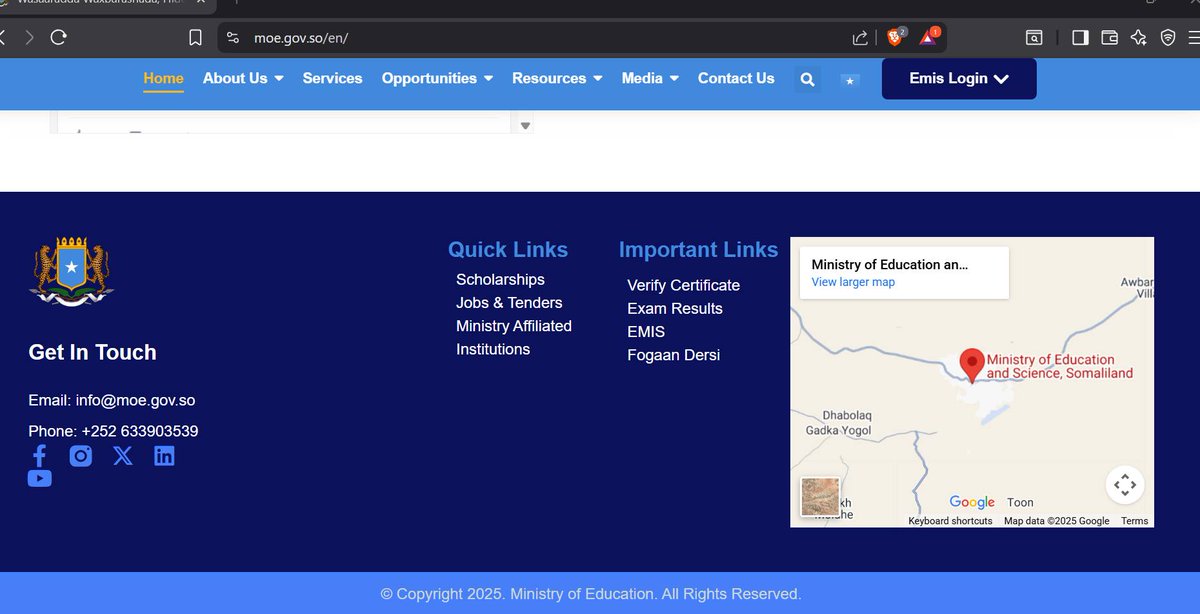Open the ministry's Facebook page icon
Image resolution: width=1200 pixels, height=614 pixels.
[x=39, y=456]
